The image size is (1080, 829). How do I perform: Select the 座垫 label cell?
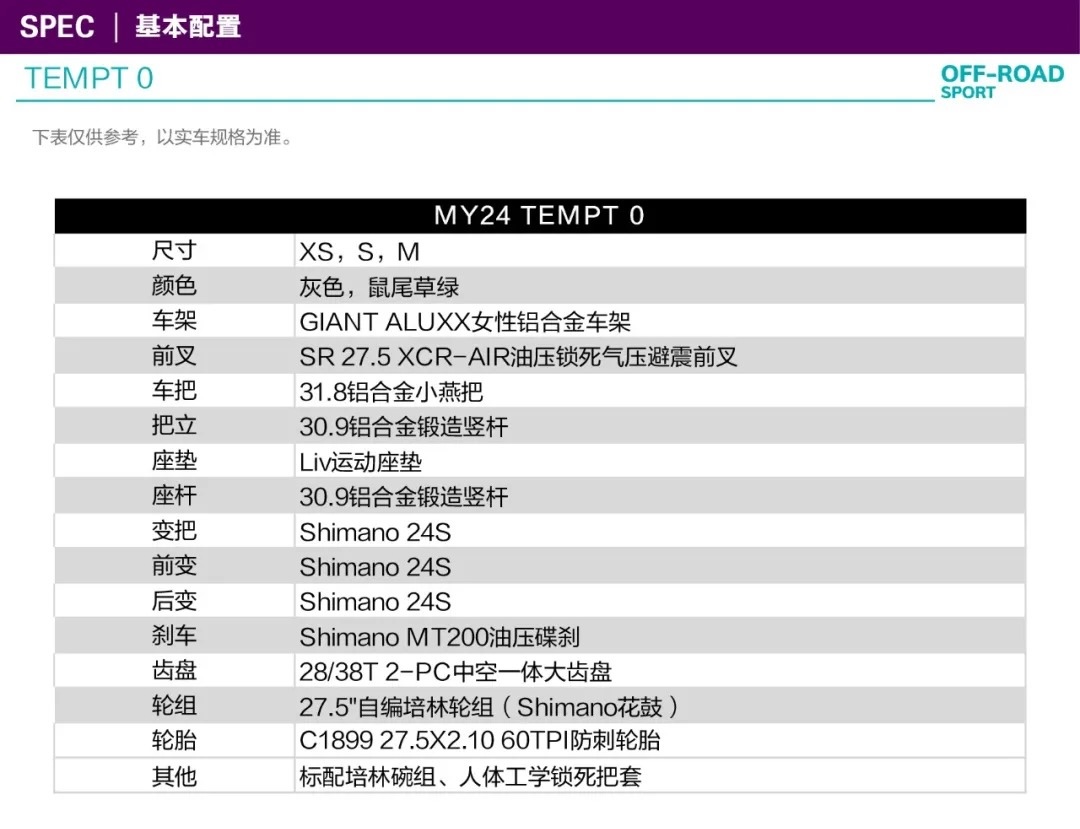pyautogui.click(x=174, y=461)
